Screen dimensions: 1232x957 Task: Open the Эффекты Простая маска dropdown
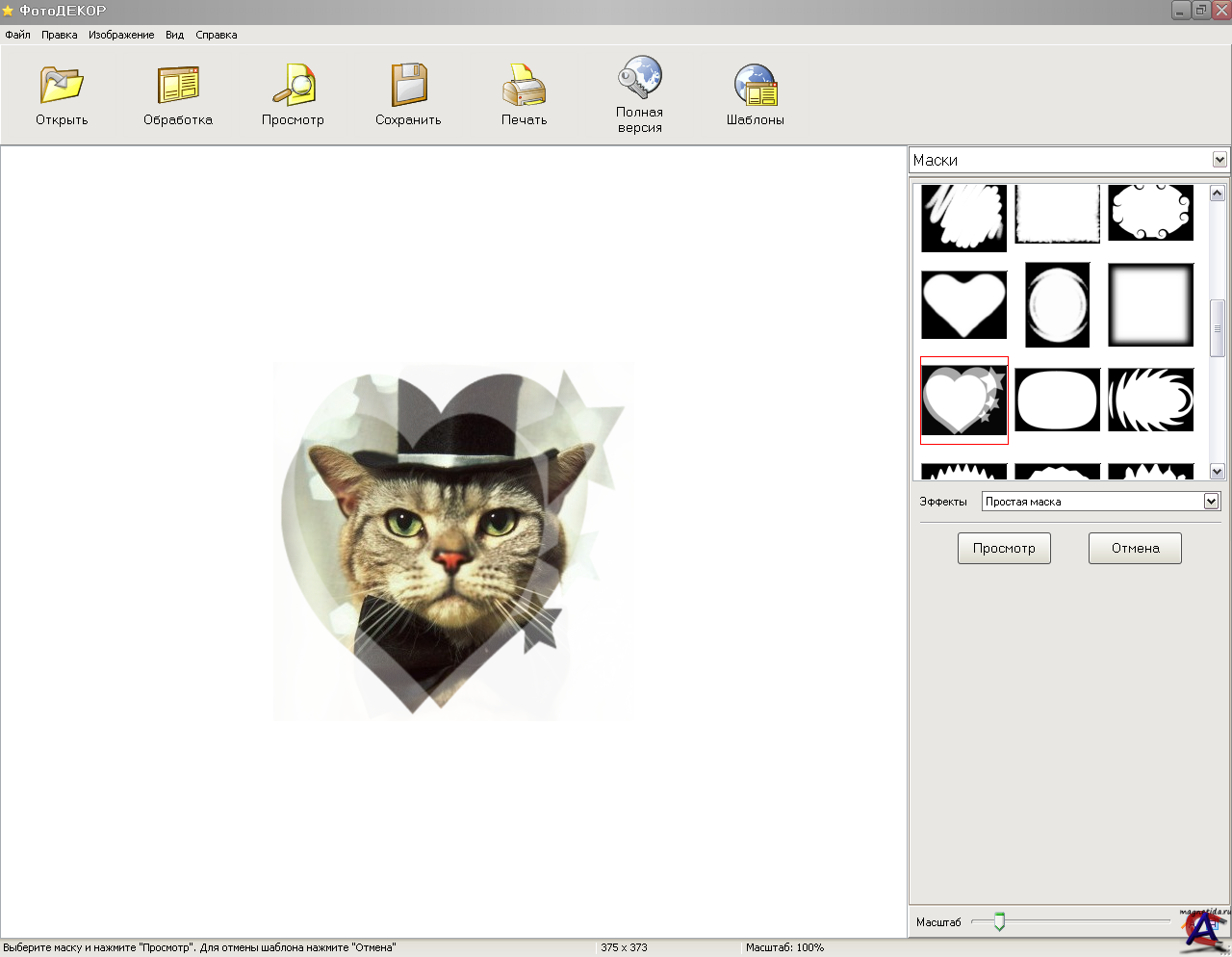[x=1211, y=502]
